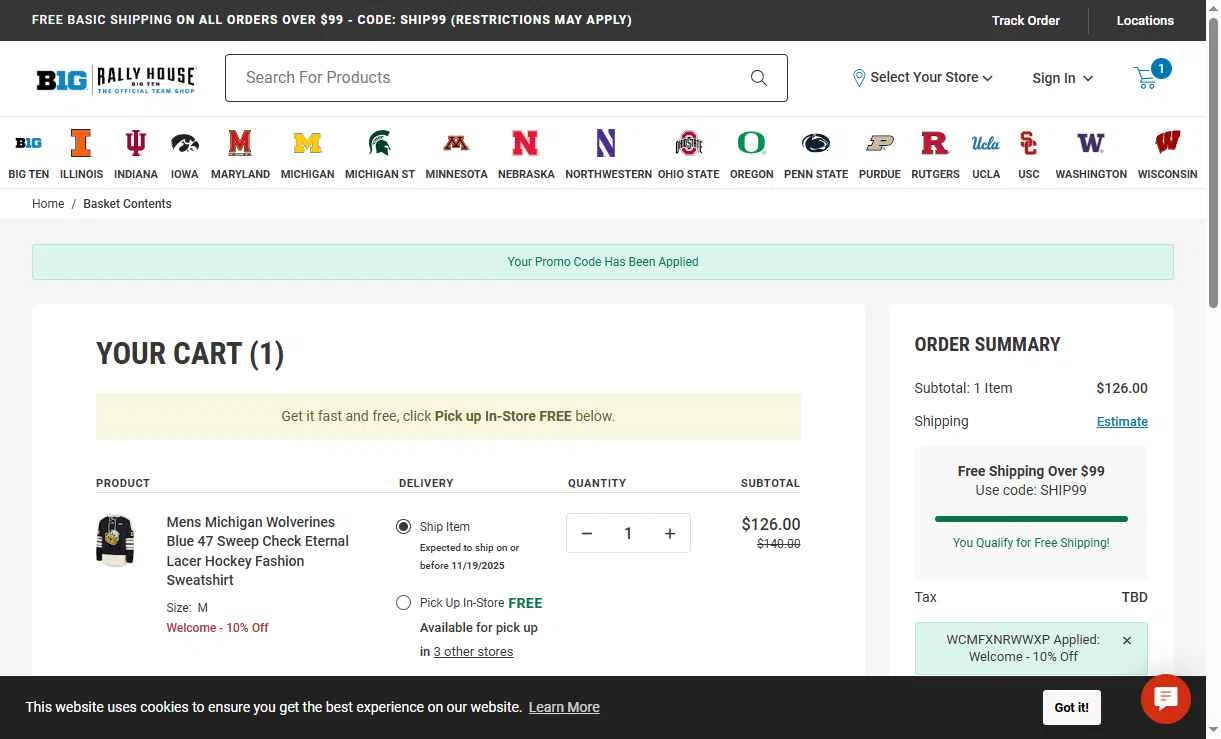The width and height of the screenshot is (1221, 739).
Task: Select the Washington W logo
Action: (x=1091, y=143)
